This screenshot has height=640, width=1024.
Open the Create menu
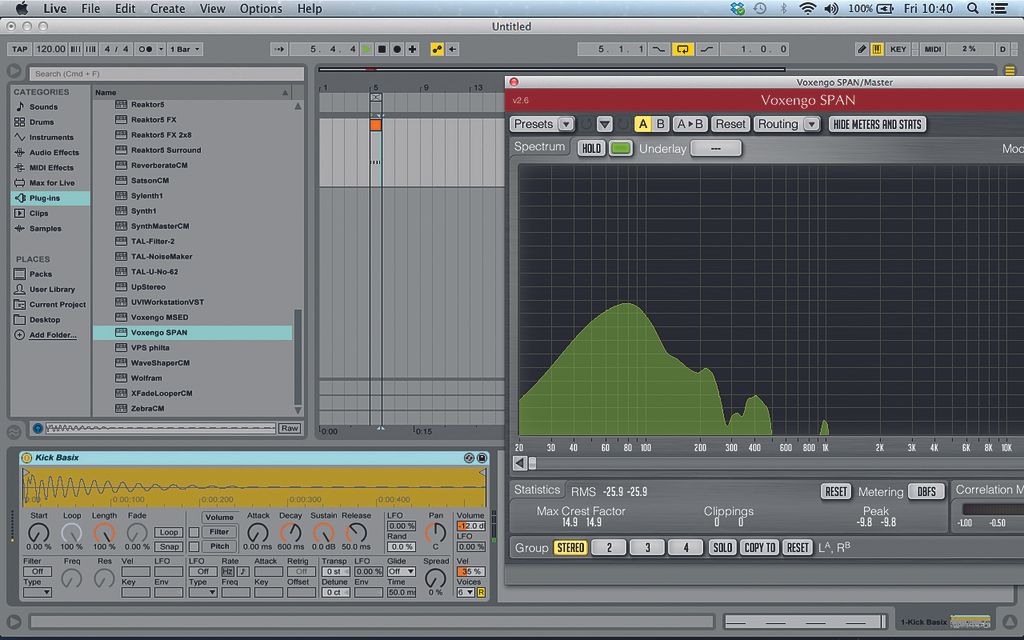pyautogui.click(x=167, y=9)
